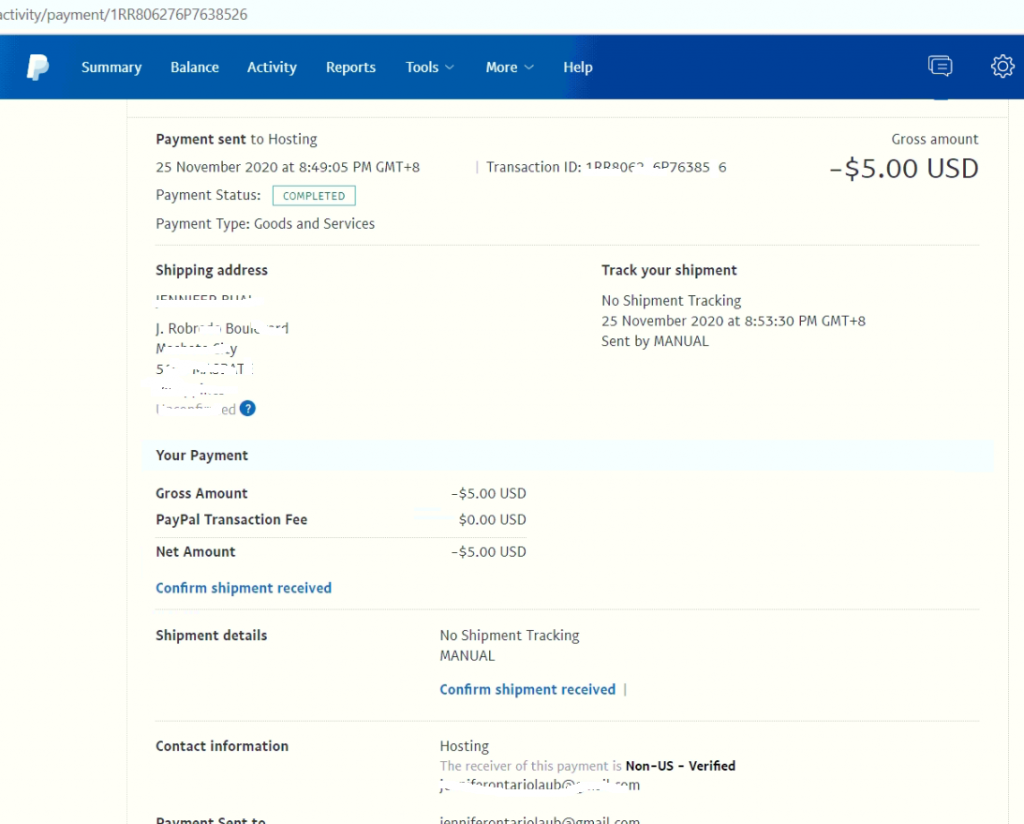
Task: Click the Non-US - Verified receiver status
Action: click(680, 766)
